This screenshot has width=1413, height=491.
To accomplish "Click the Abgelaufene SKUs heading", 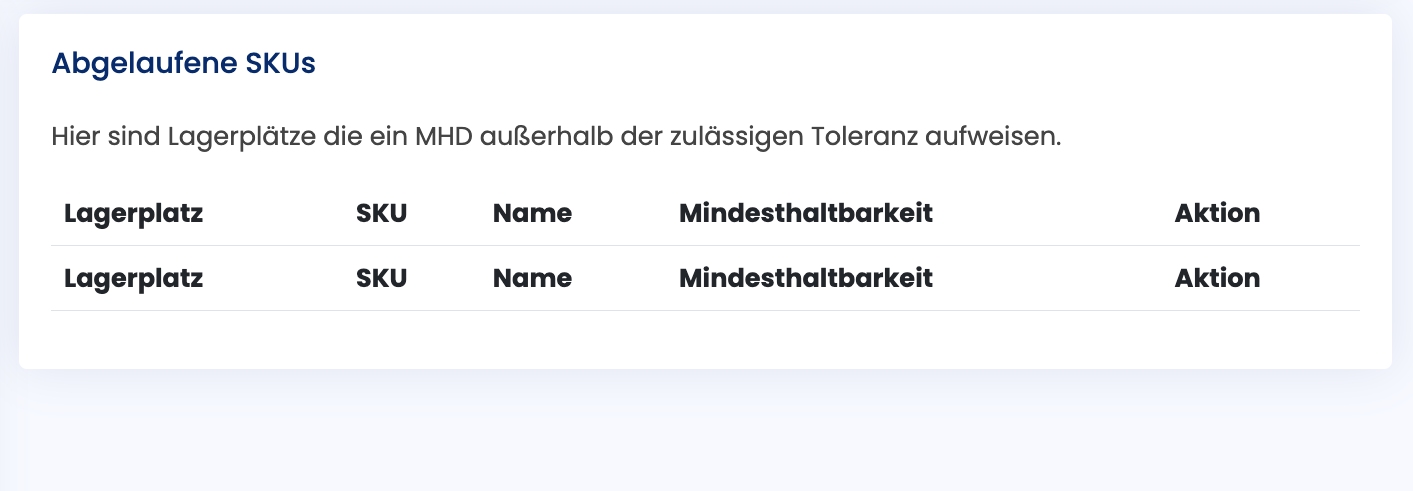I will [x=183, y=64].
